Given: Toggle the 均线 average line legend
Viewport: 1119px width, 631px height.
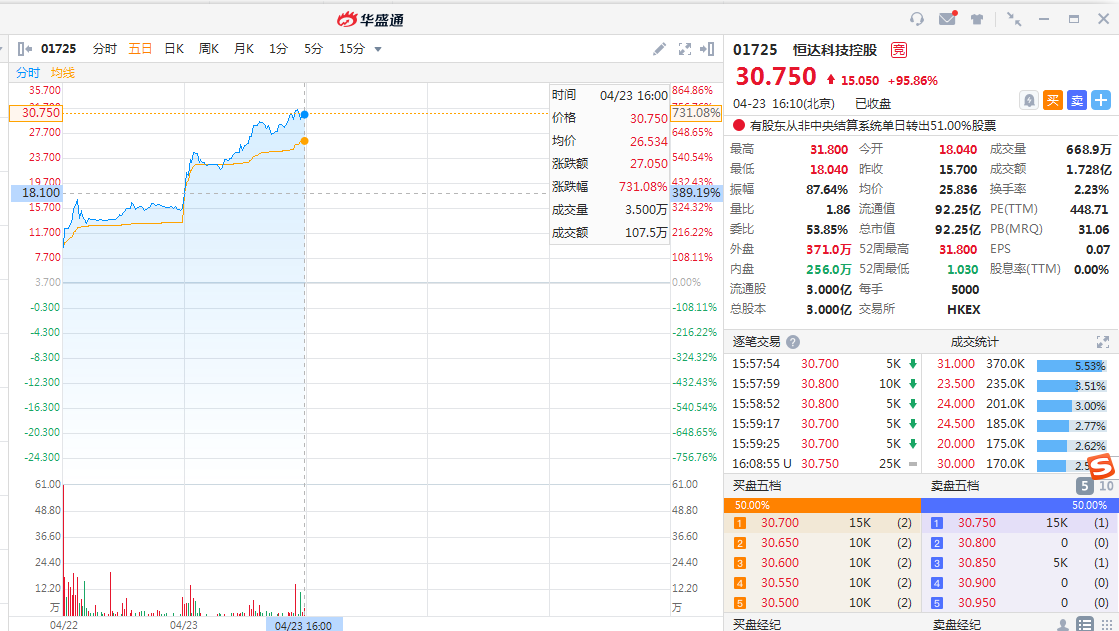Looking at the screenshot, I should coord(63,73).
